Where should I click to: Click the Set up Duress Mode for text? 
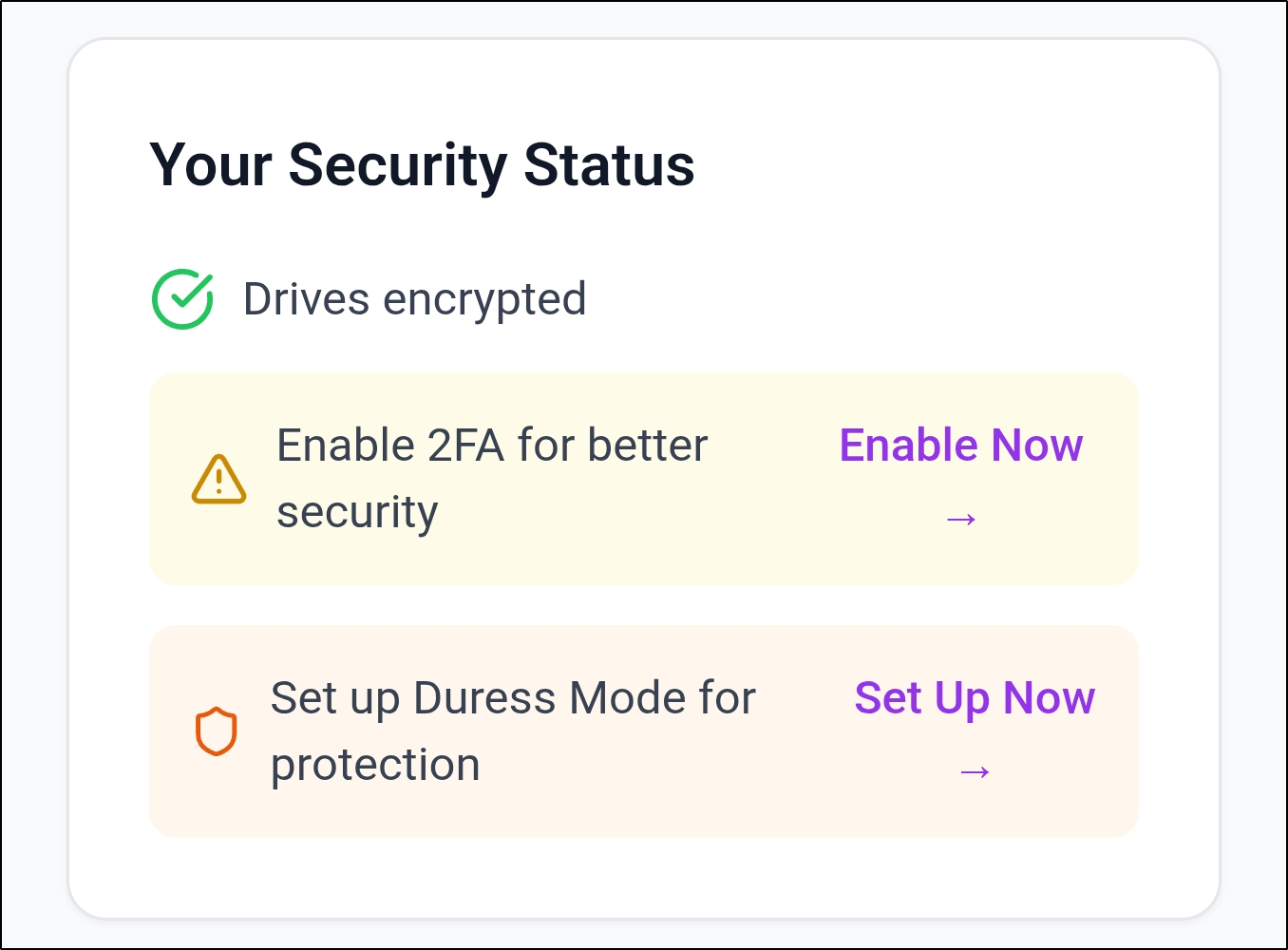point(513,698)
